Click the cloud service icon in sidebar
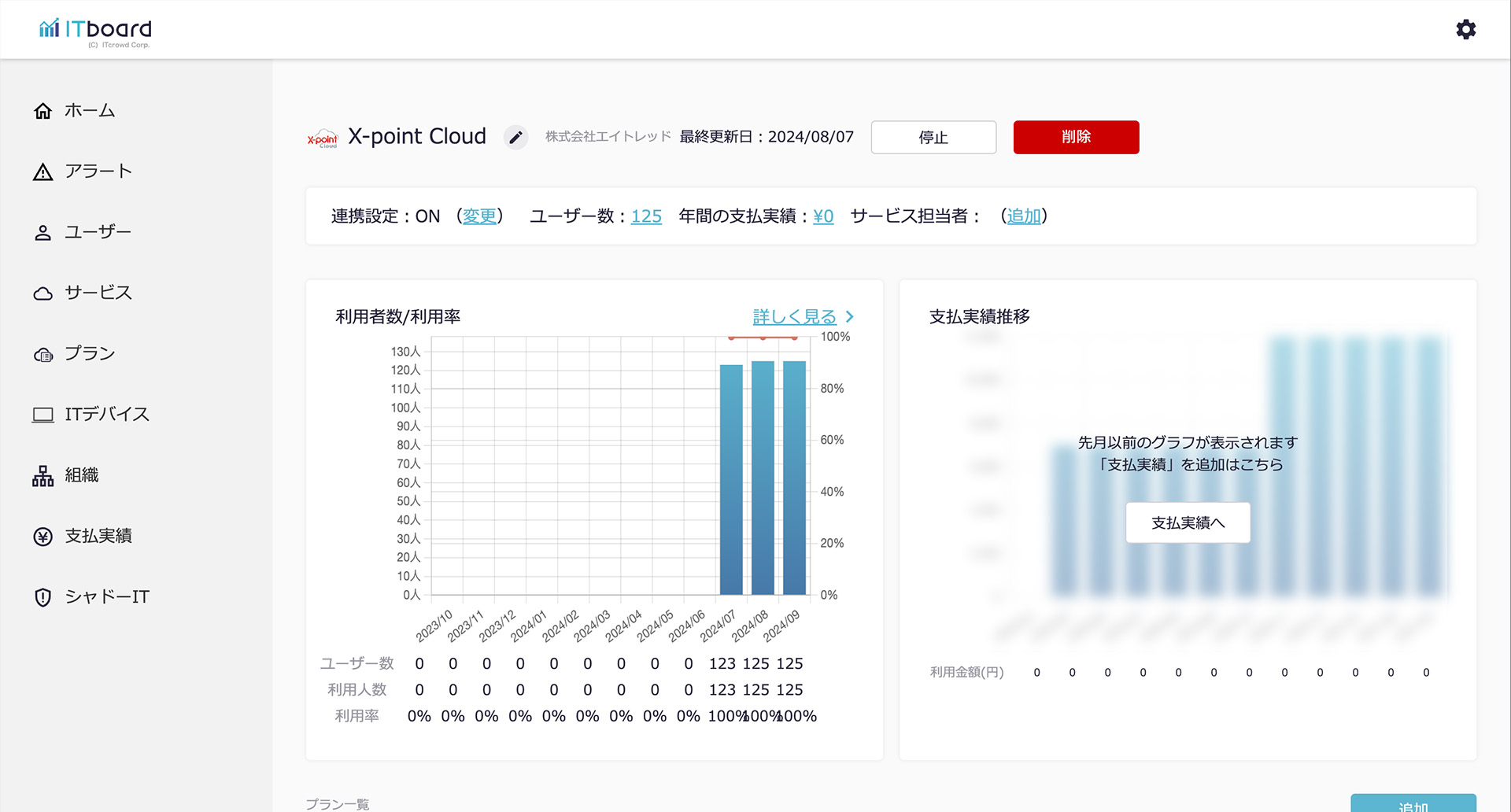 tap(43, 293)
